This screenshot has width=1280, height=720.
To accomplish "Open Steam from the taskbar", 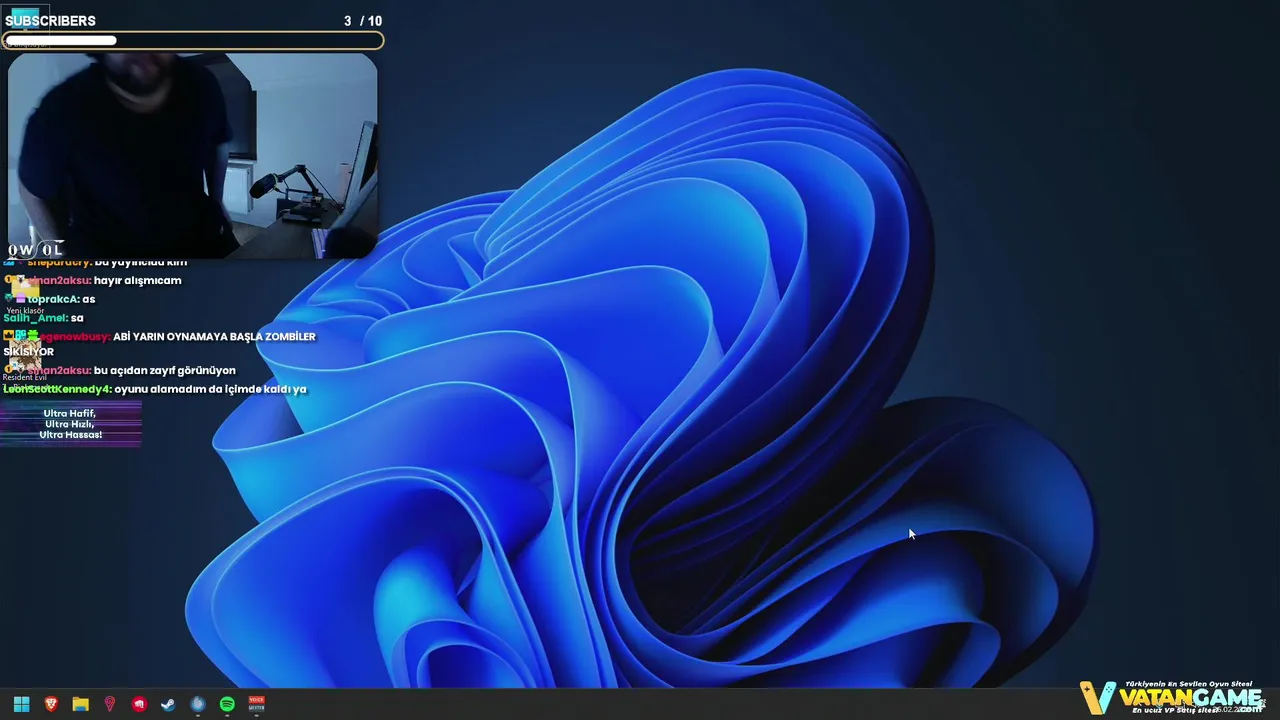I will click(x=168, y=704).
